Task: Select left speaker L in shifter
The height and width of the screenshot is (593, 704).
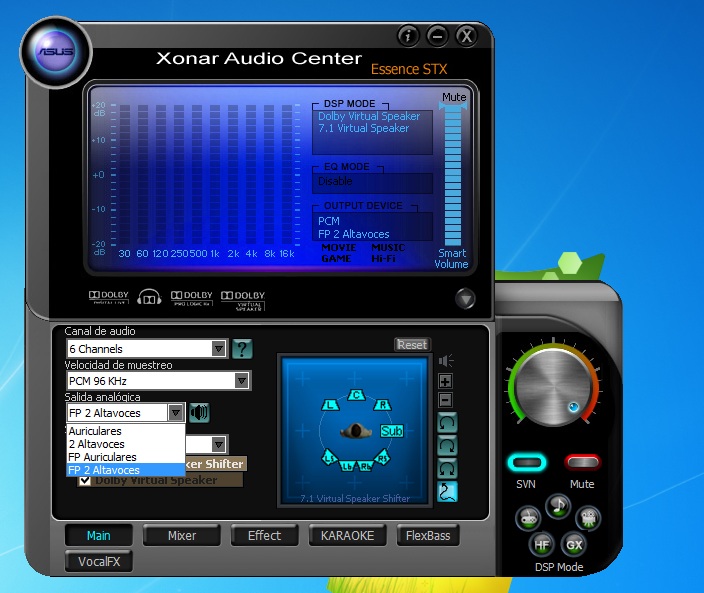Action: tap(330, 405)
